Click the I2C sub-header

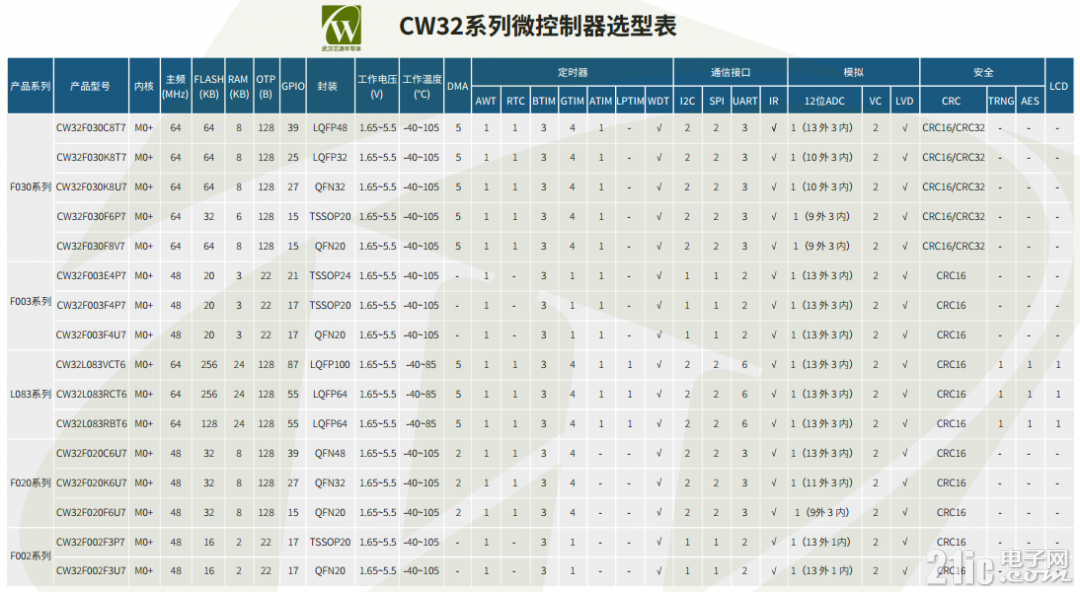[x=687, y=101]
